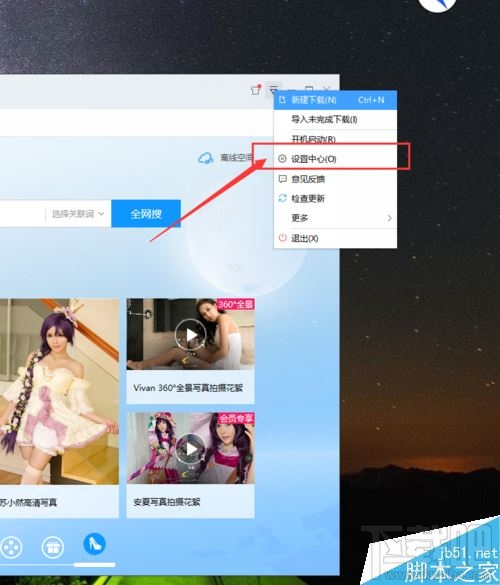This screenshot has height=585, width=500.
Task: Open 设置中心(O) from the menu
Action: point(335,159)
